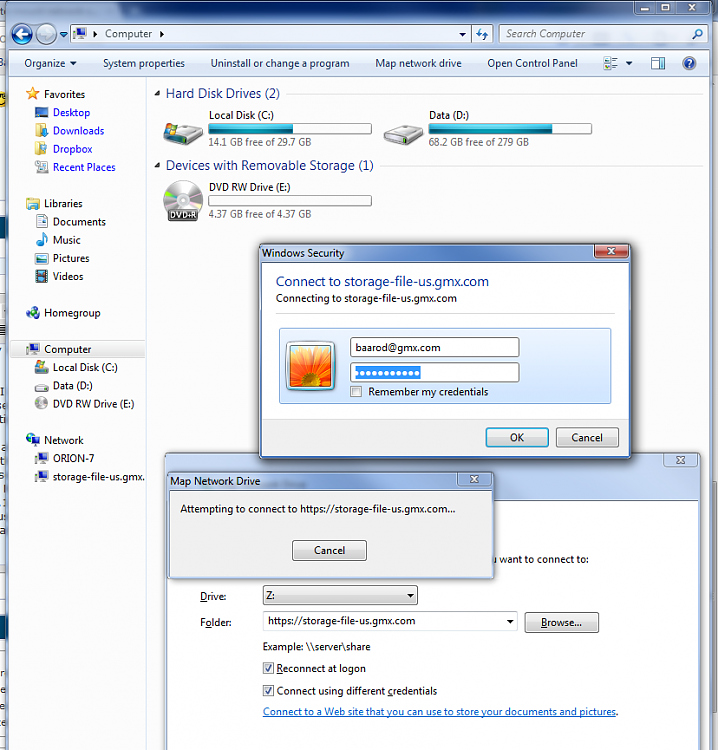The image size is (718, 750).
Task: Select DVD RW Drive (E:) disc icon
Action: (x=183, y=201)
